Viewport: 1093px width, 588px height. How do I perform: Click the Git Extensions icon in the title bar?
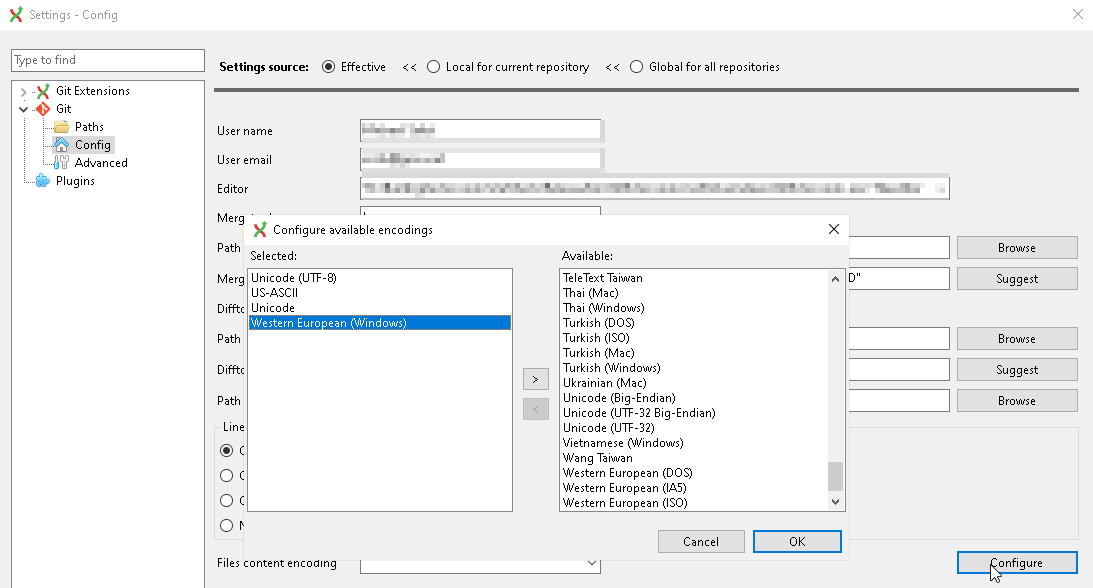click(x=14, y=14)
